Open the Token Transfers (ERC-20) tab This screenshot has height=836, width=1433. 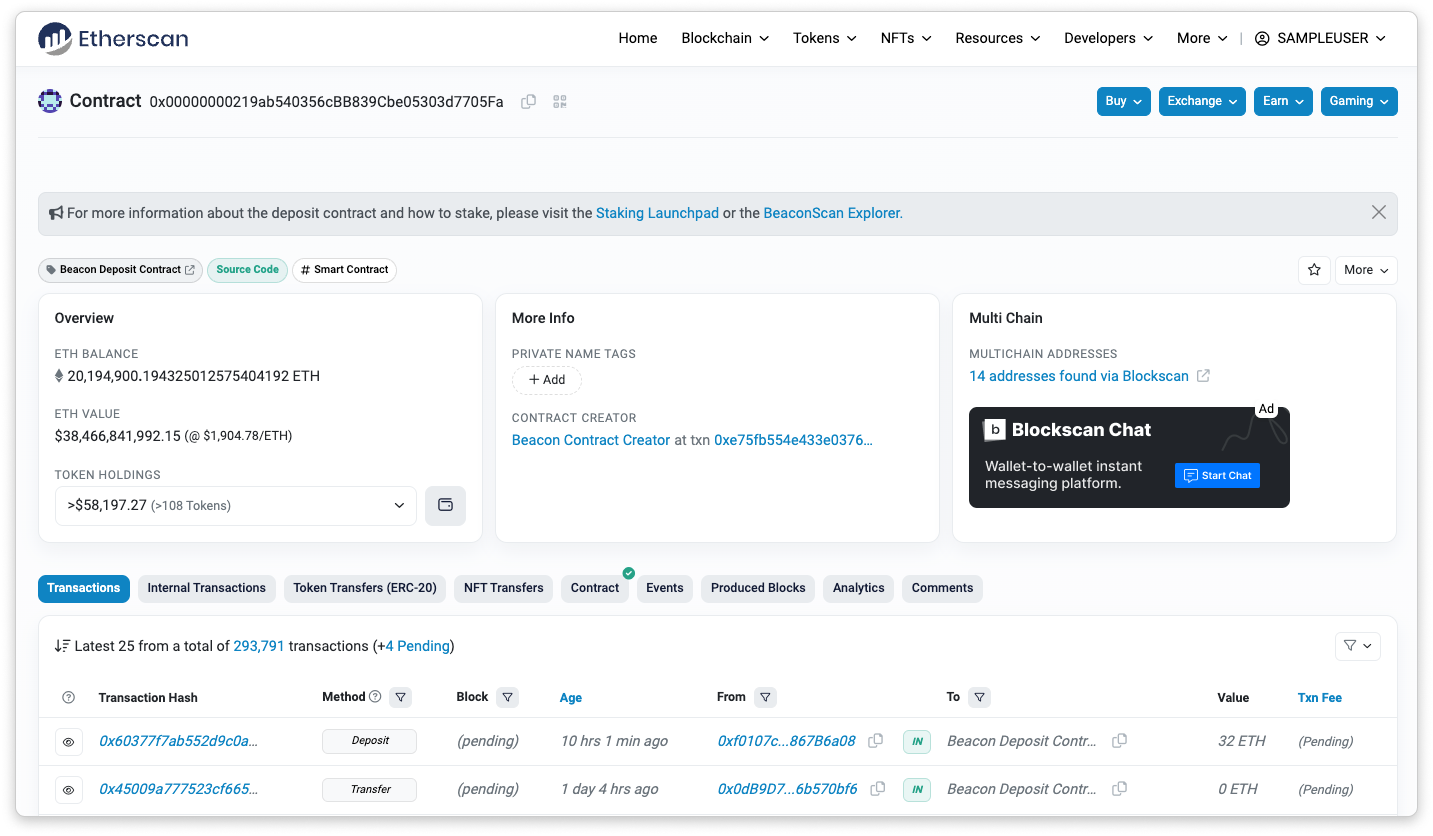coord(365,588)
